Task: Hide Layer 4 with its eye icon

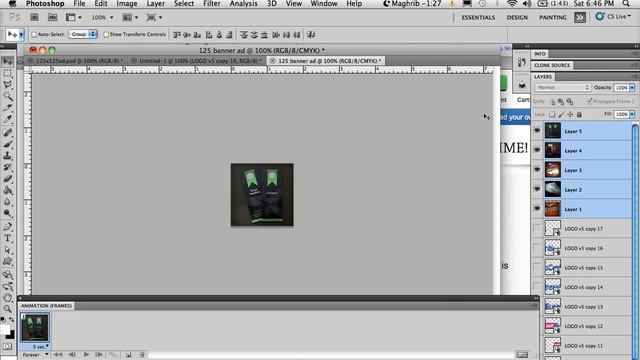Action: pyautogui.click(x=537, y=150)
